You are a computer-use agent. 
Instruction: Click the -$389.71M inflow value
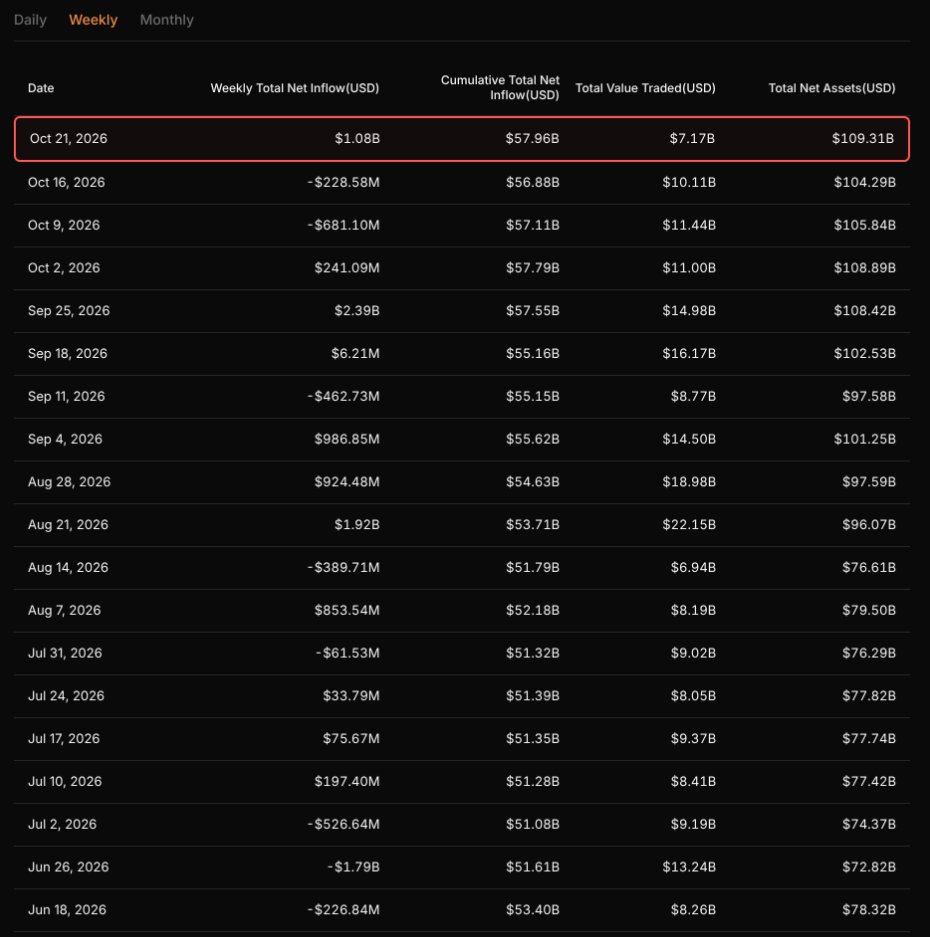343,568
